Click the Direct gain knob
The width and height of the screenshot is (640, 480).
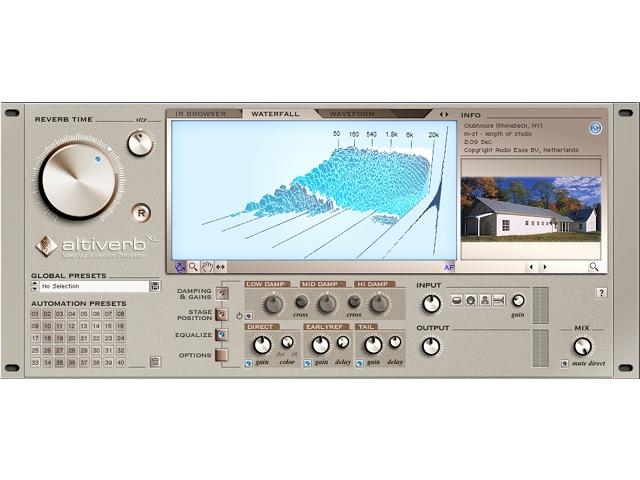pos(262,345)
